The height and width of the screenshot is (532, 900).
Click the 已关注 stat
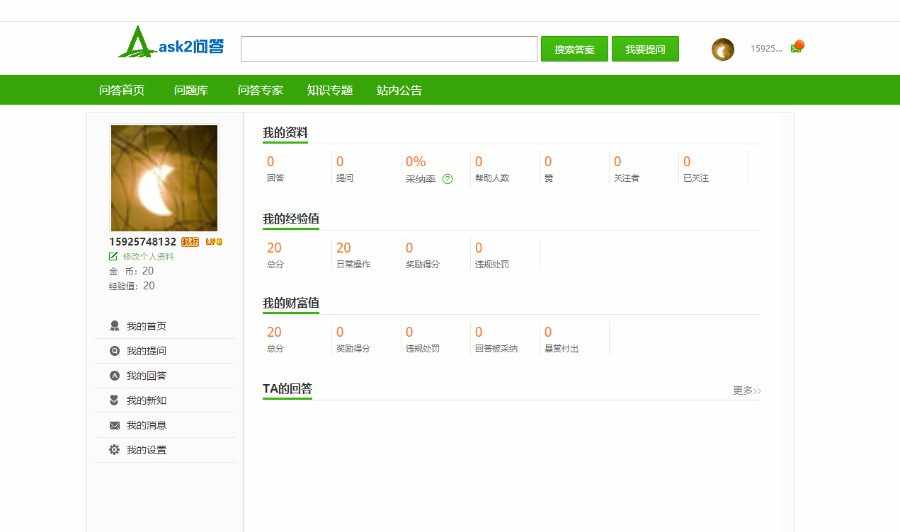click(696, 169)
